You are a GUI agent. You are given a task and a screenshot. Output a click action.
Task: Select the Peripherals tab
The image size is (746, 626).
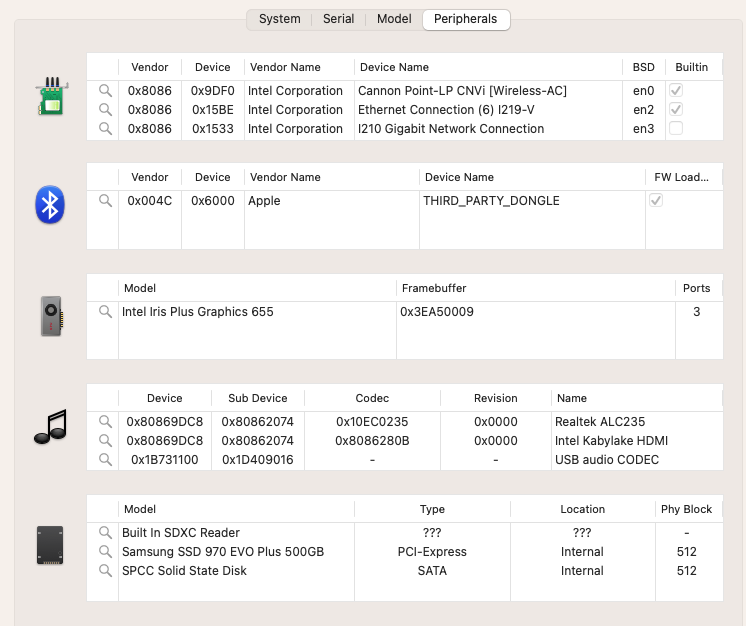click(x=466, y=20)
